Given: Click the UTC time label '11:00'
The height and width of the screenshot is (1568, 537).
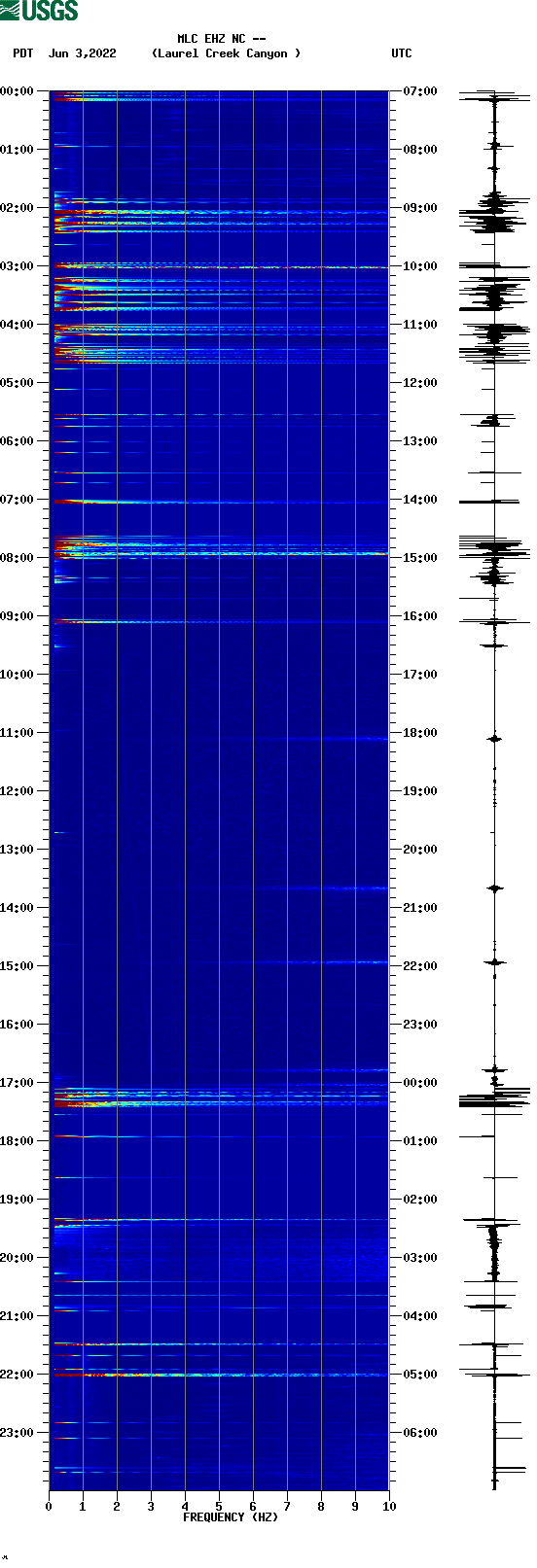Looking at the screenshot, I should (420, 325).
